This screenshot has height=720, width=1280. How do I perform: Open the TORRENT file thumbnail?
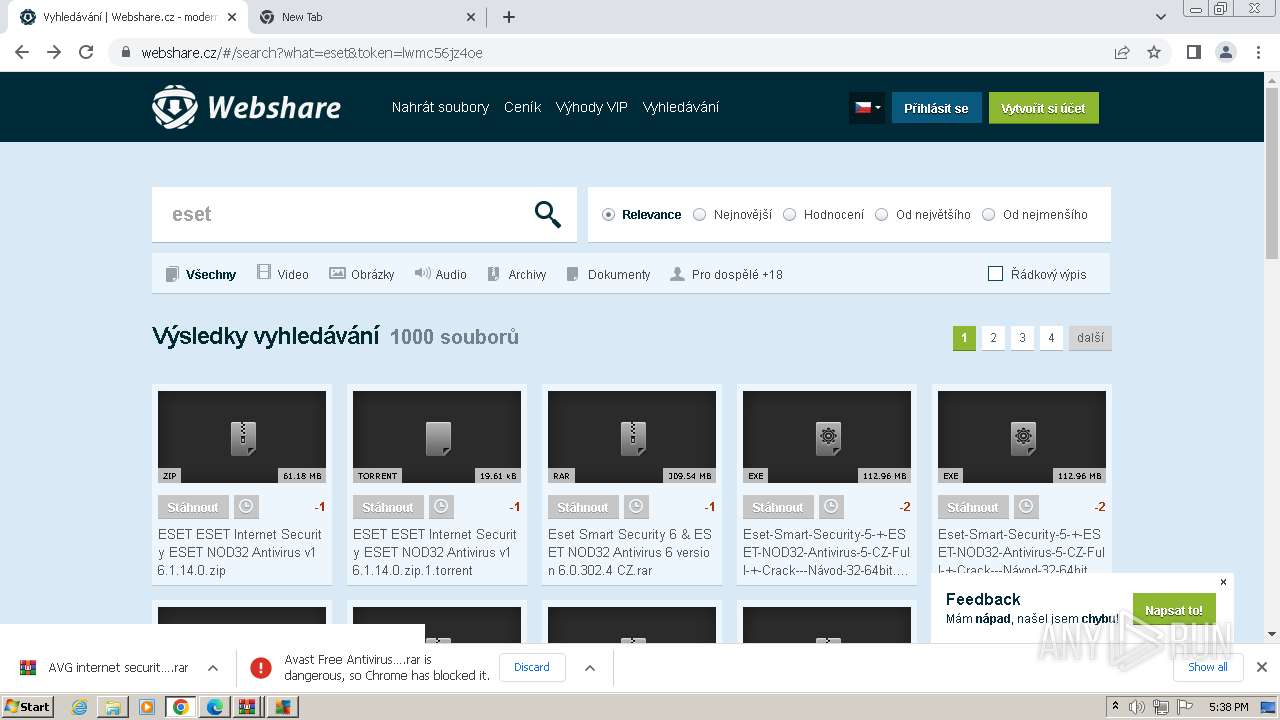pyautogui.click(x=437, y=437)
